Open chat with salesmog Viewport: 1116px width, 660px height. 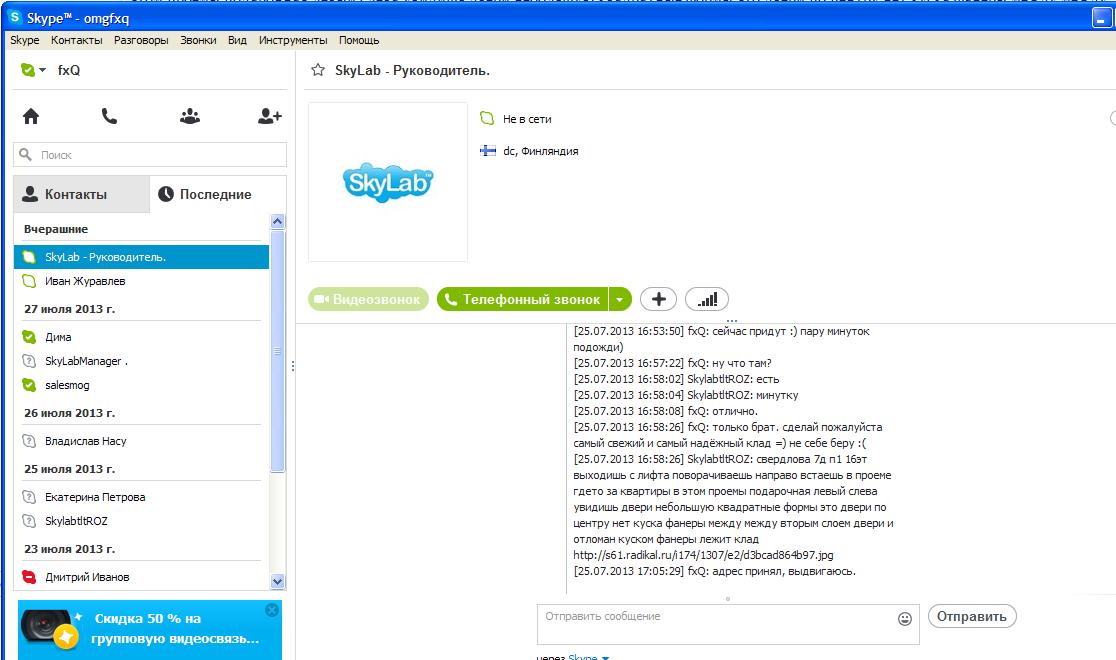pyautogui.click(x=141, y=385)
